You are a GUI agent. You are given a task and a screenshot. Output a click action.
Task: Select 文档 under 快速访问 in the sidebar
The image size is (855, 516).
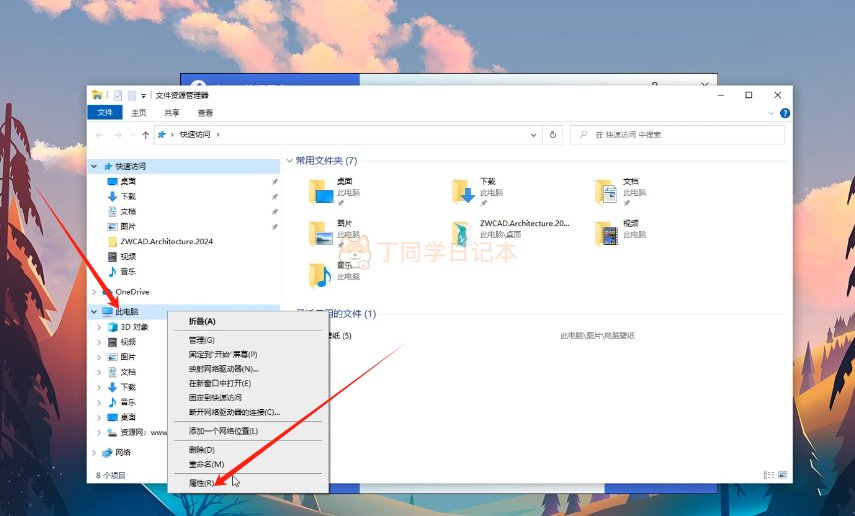[x=128, y=211]
